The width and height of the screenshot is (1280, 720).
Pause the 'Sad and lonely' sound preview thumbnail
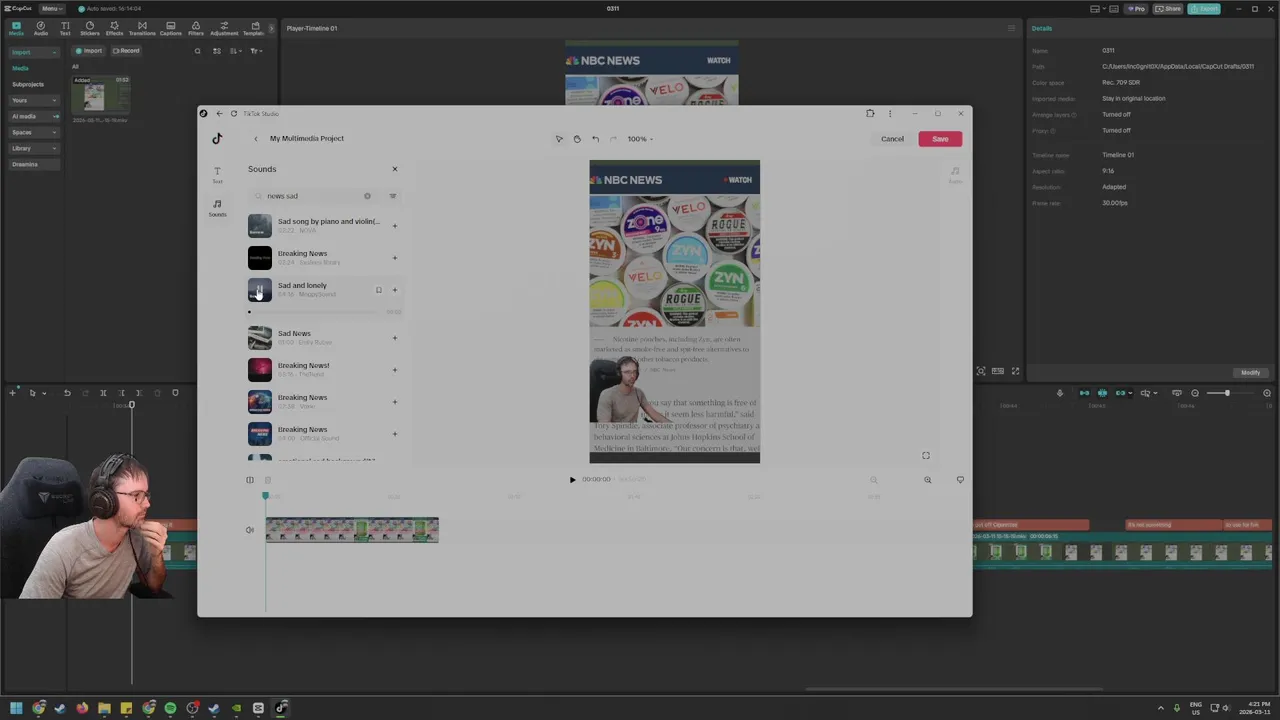[259, 290]
